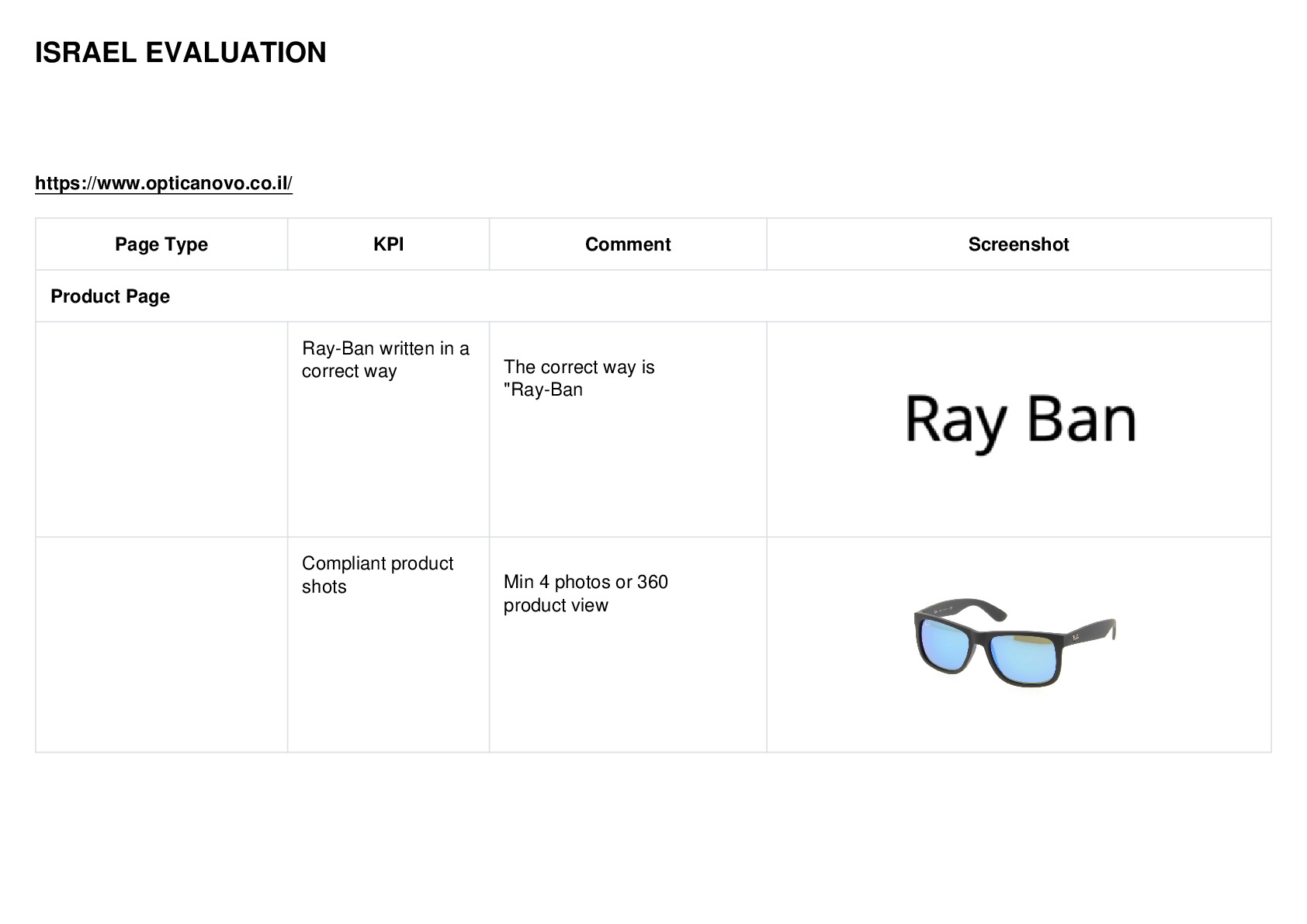Select the Comment column header
Screen dimensions: 1307x924
(x=628, y=244)
